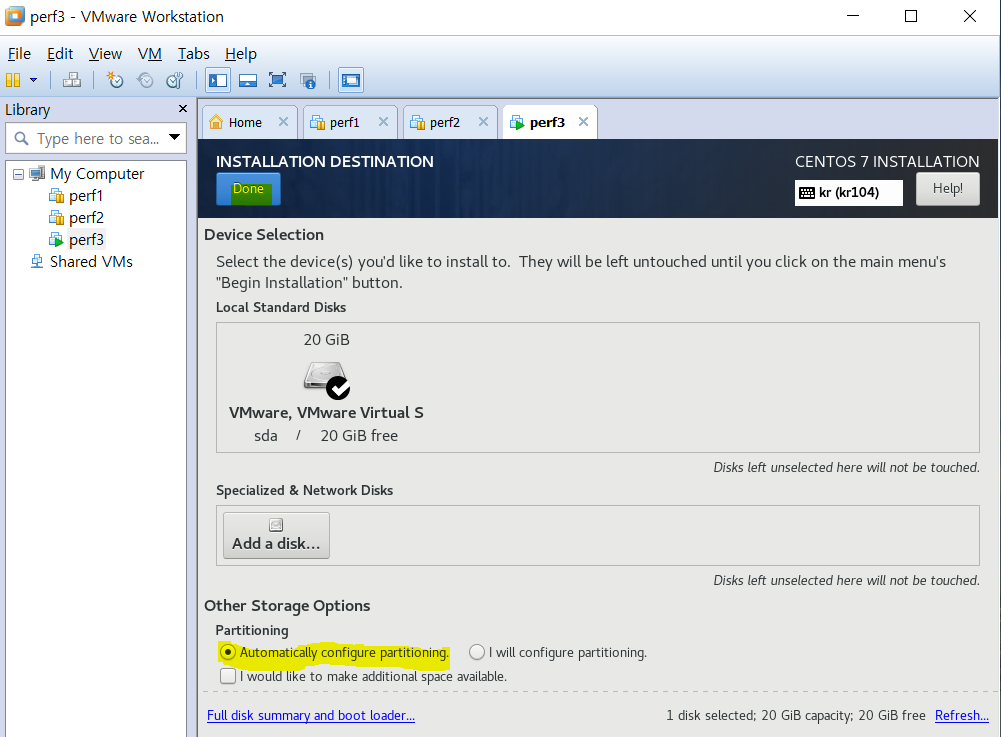Check make additional space available box
The image size is (1001, 737).
[228, 676]
